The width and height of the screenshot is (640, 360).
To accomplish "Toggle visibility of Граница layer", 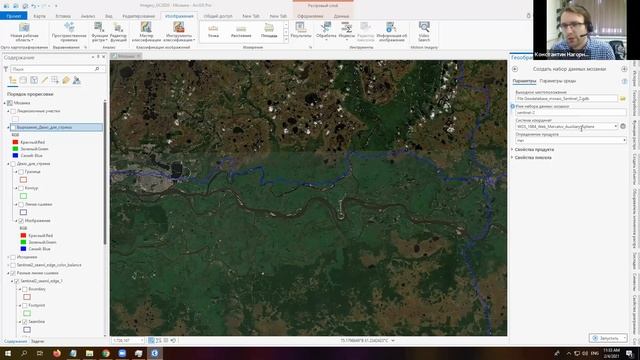I will [x=21, y=172].
